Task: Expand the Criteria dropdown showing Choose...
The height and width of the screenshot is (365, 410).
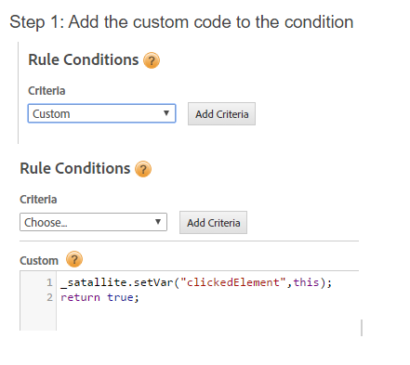Action: point(93,222)
